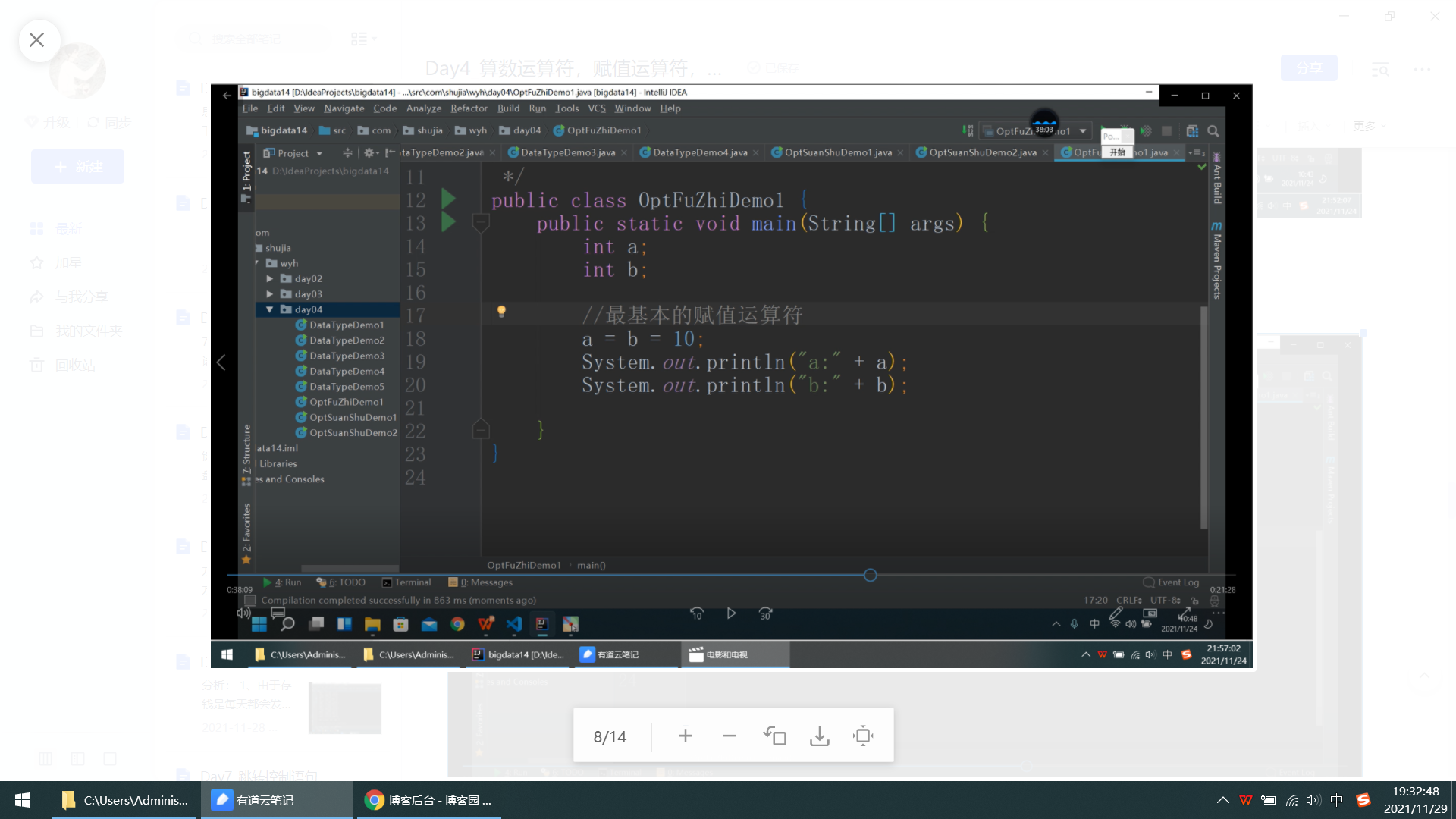The image size is (1456, 819).
Task: Click the video play button in the image
Action: pos(731,613)
